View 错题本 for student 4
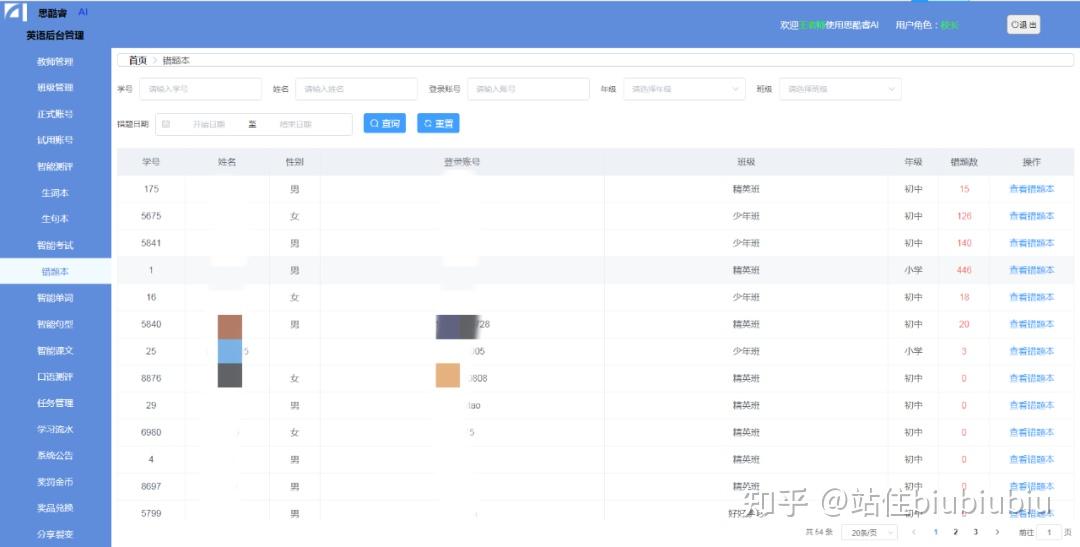This screenshot has width=1080, height=547. 1031,460
